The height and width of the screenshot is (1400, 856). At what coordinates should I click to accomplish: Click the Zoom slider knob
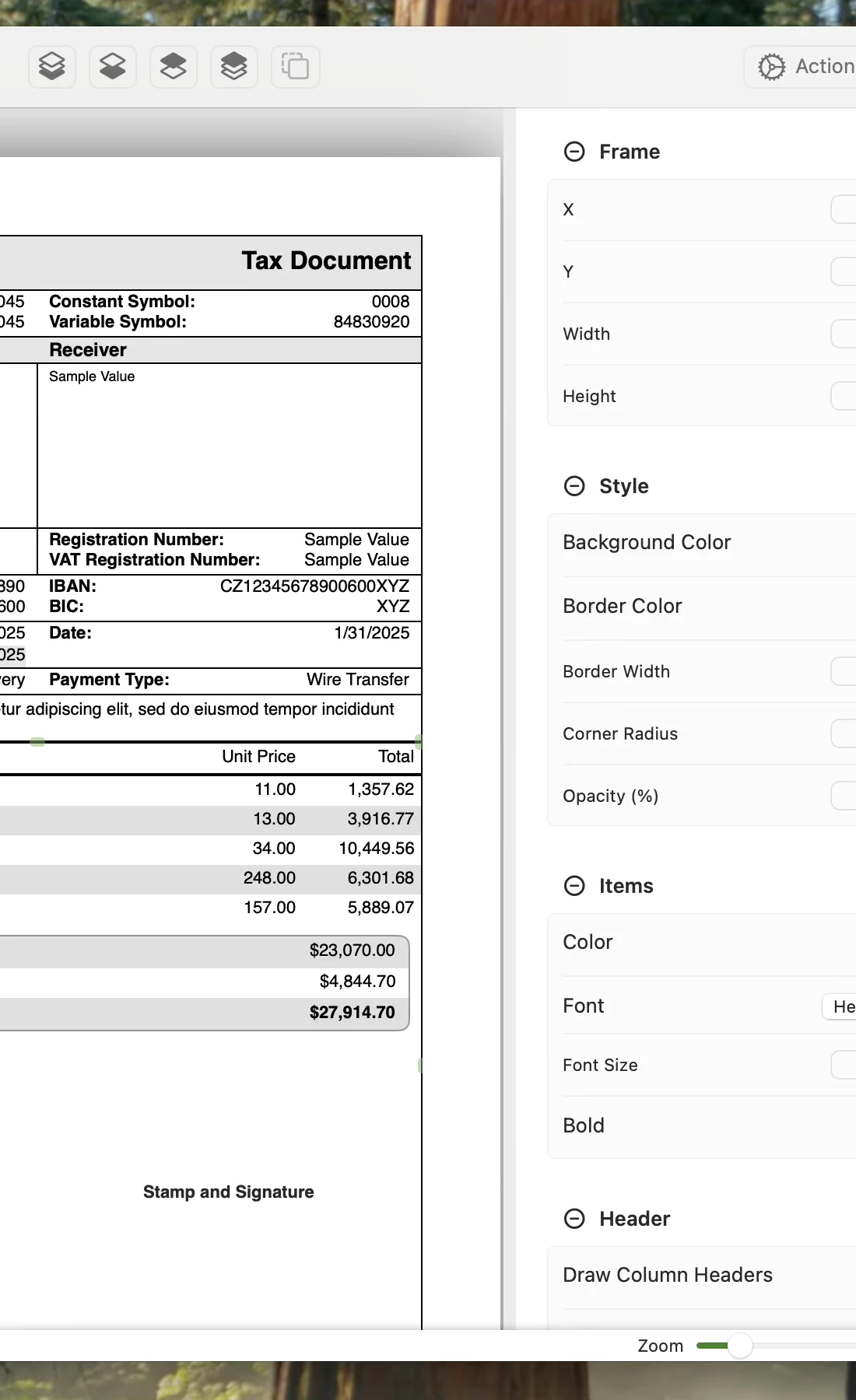tap(740, 1346)
